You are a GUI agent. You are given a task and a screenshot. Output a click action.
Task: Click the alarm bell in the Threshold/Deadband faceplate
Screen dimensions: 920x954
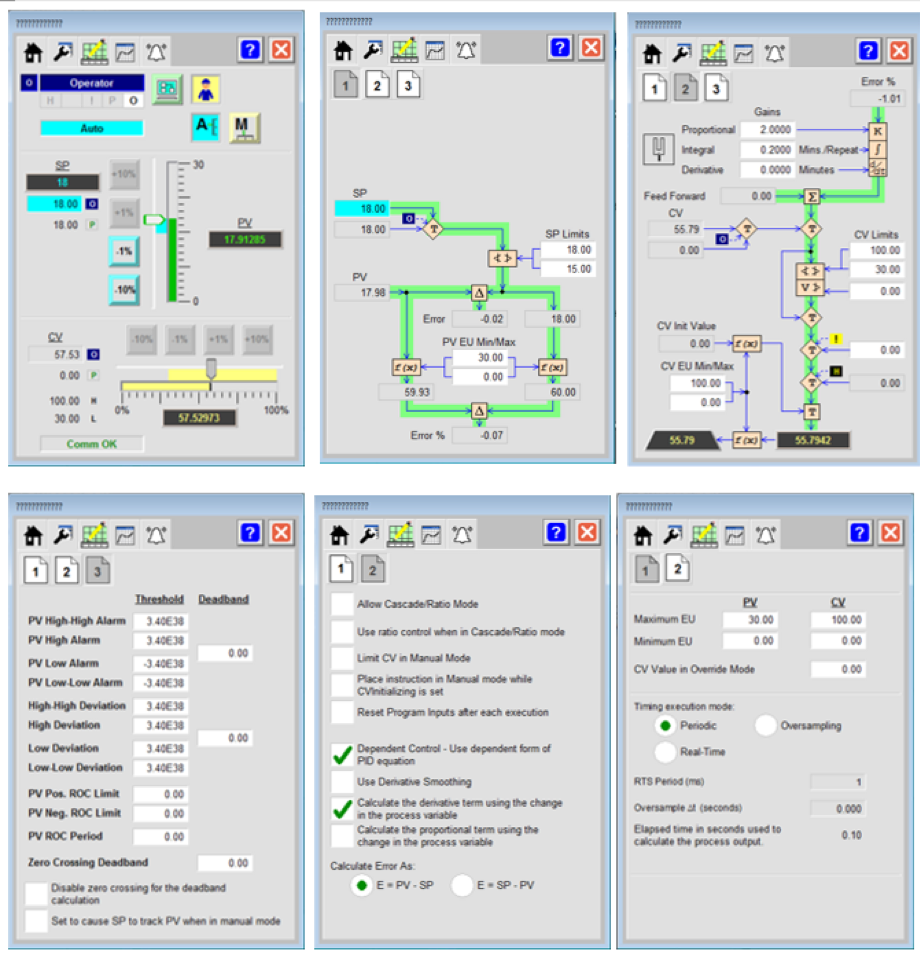[x=156, y=535]
